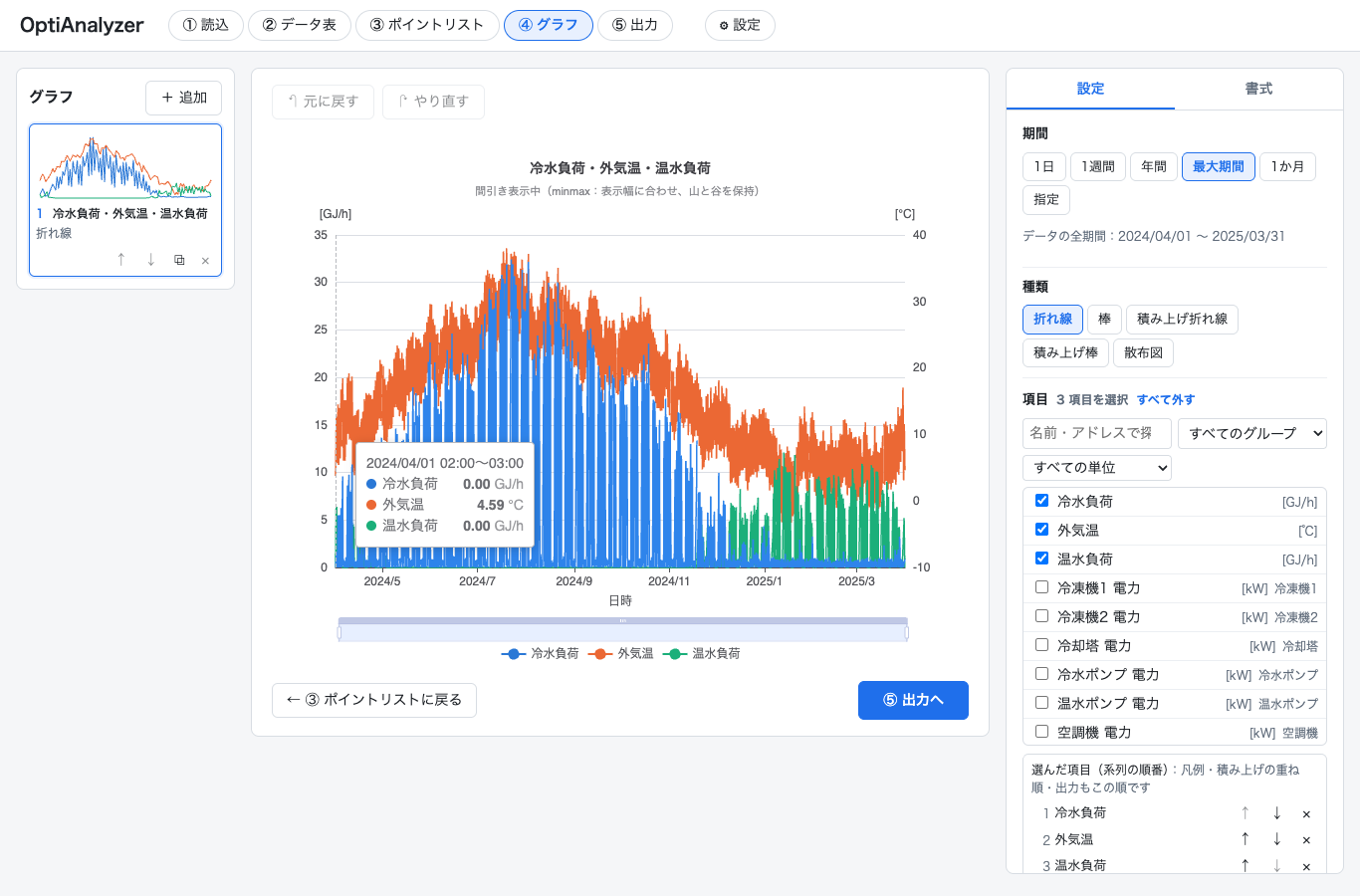Toggle the 外気温 series in the chart legend

[621, 654]
